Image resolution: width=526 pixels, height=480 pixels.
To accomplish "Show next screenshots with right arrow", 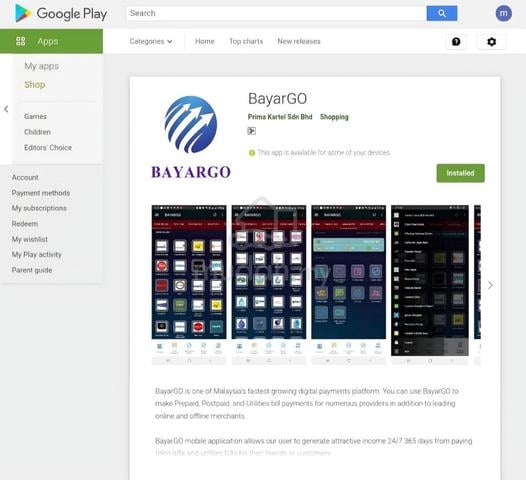I will (x=490, y=285).
